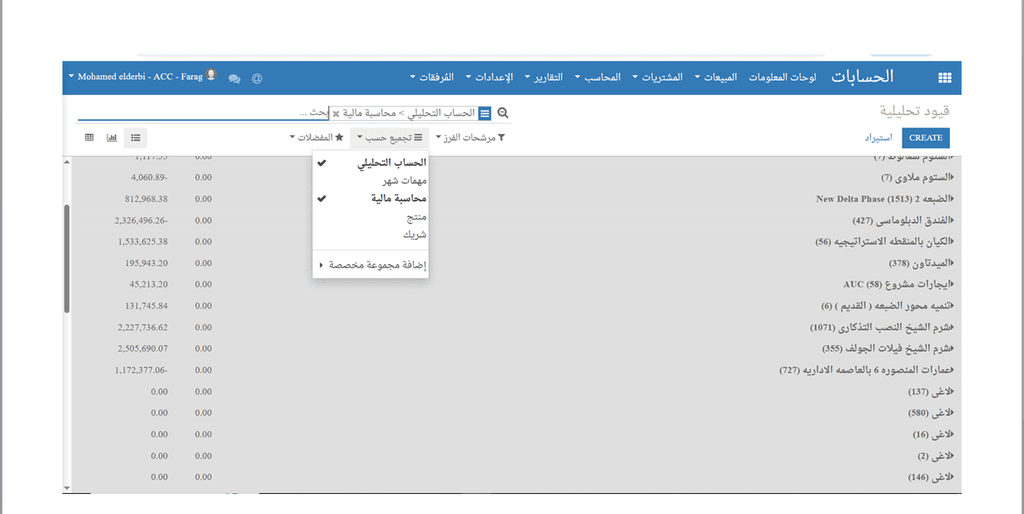Click the vertical scrollbar thumb
The width and height of the screenshot is (1024, 514).
tap(67, 259)
